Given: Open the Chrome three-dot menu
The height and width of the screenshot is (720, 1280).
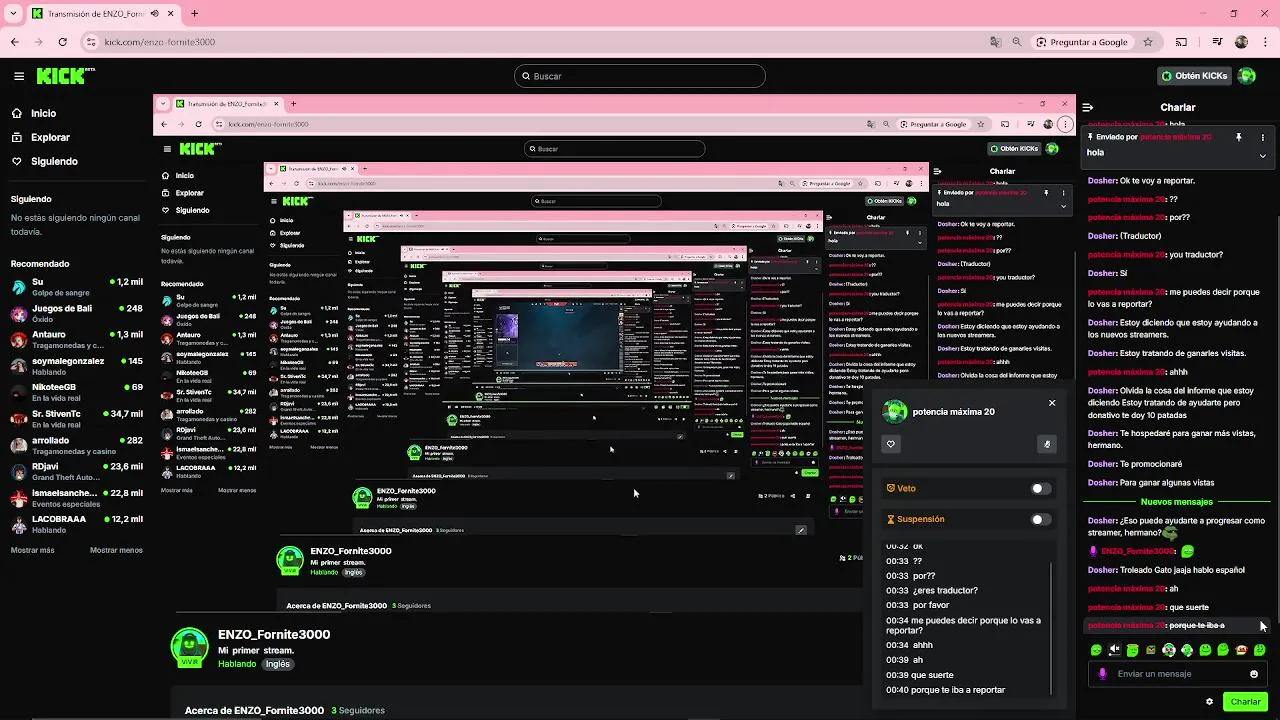Looking at the screenshot, I should click(x=1264, y=42).
